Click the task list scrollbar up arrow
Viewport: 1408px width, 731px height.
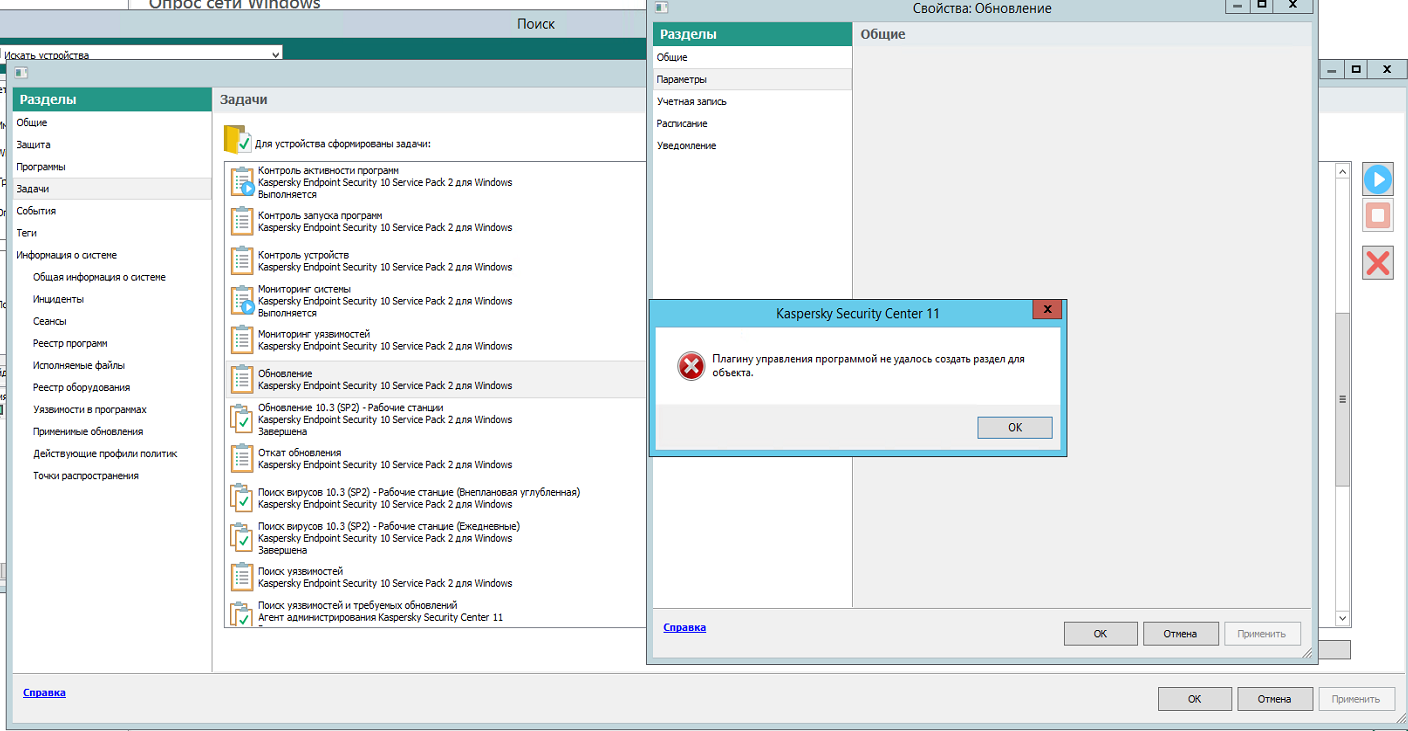pyautogui.click(x=1343, y=170)
